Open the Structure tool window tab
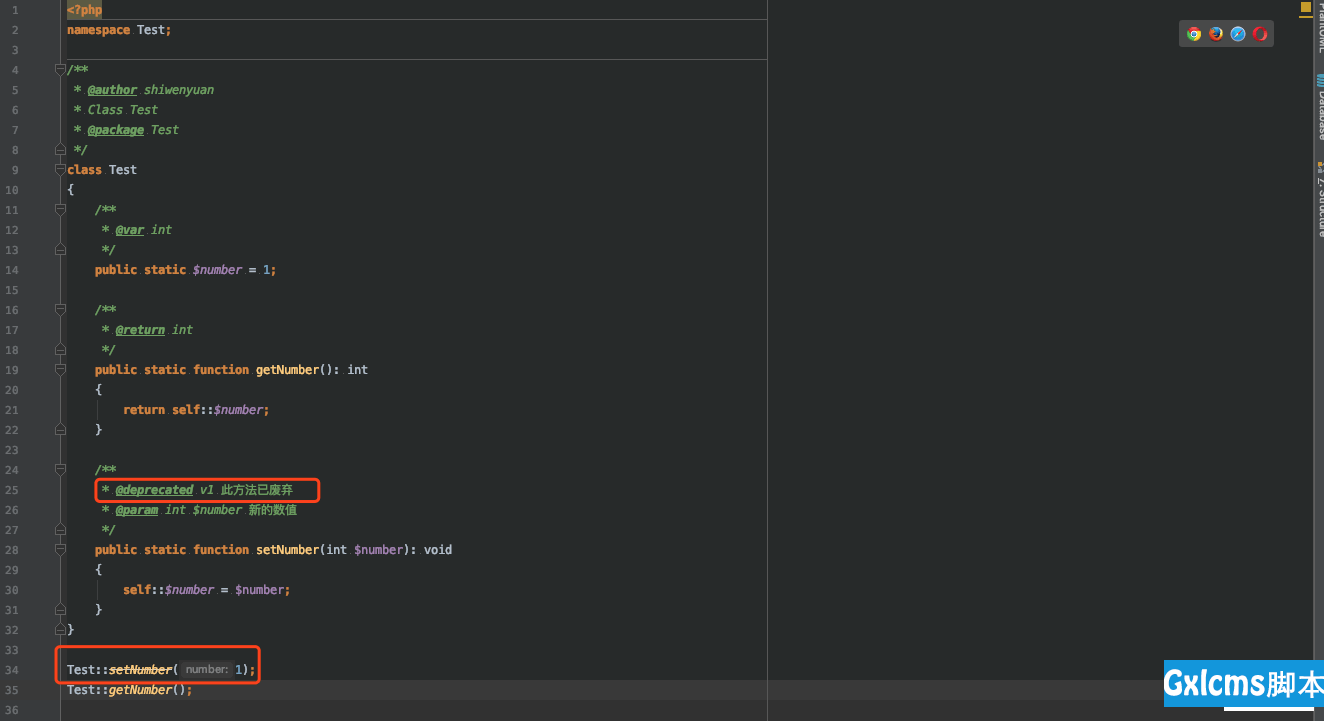 point(1319,198)
